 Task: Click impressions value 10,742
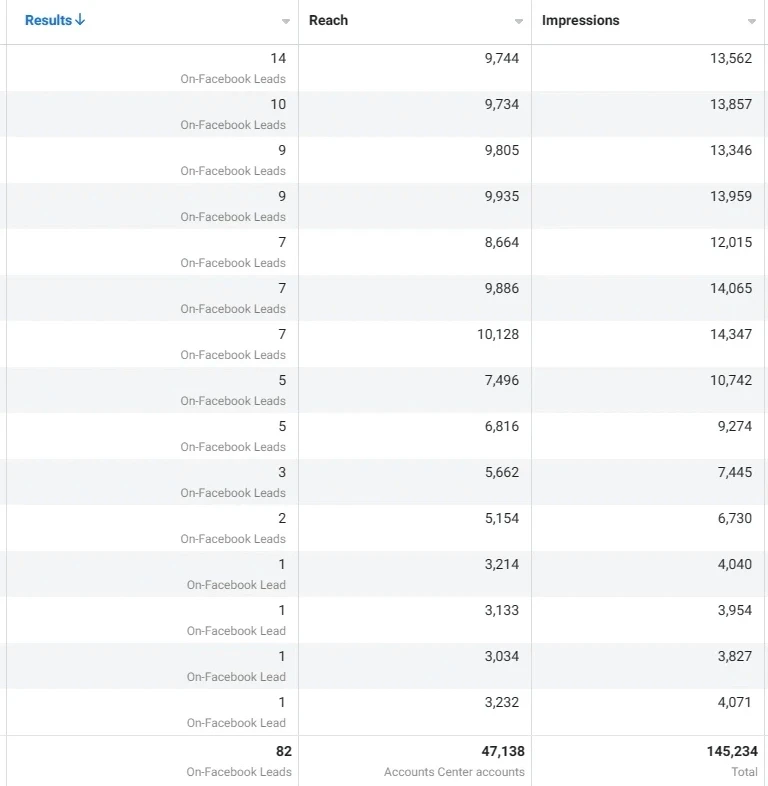731,380
